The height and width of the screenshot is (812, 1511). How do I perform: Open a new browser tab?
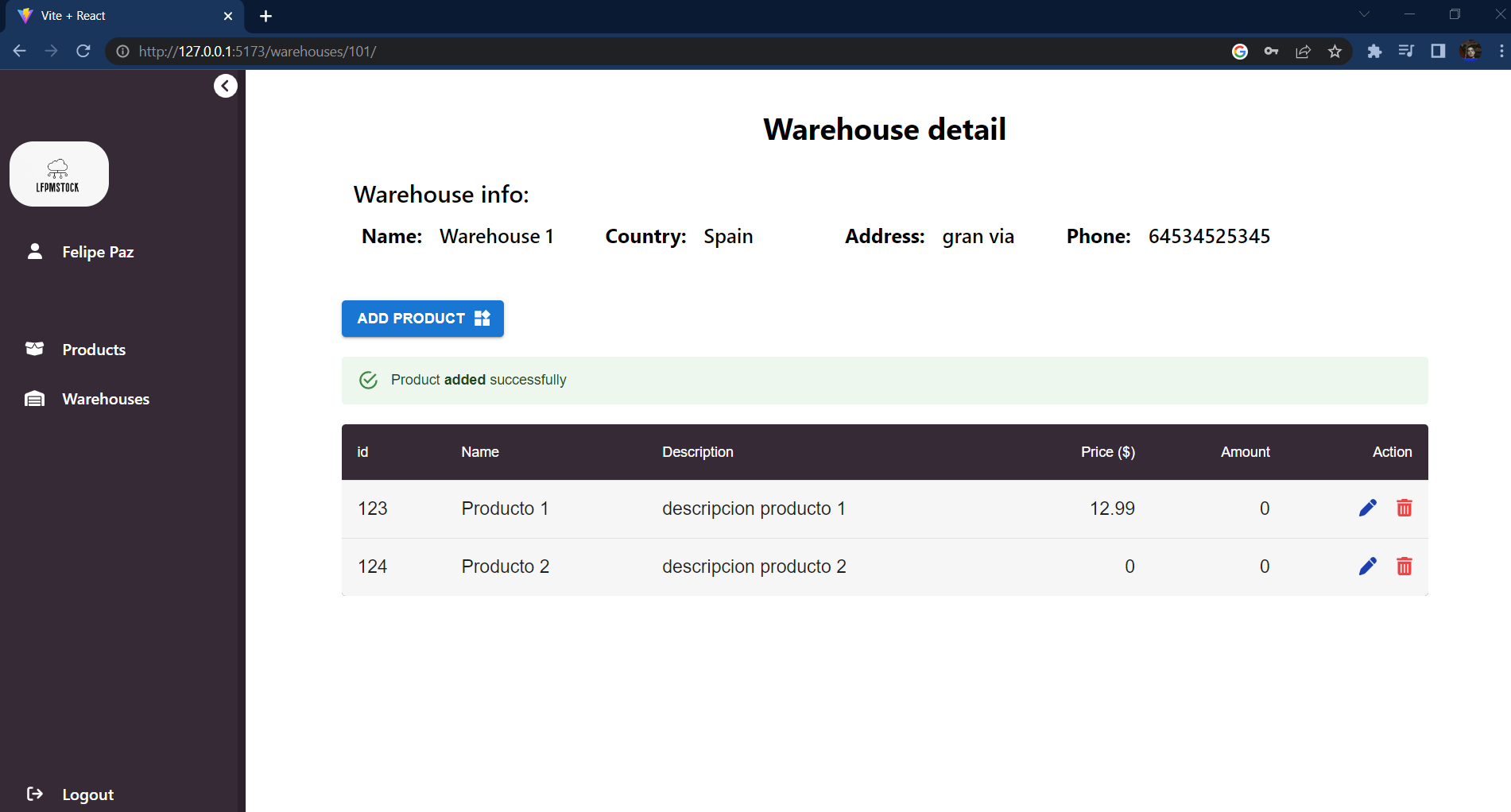pyautogui.click(x=266, y=16)
